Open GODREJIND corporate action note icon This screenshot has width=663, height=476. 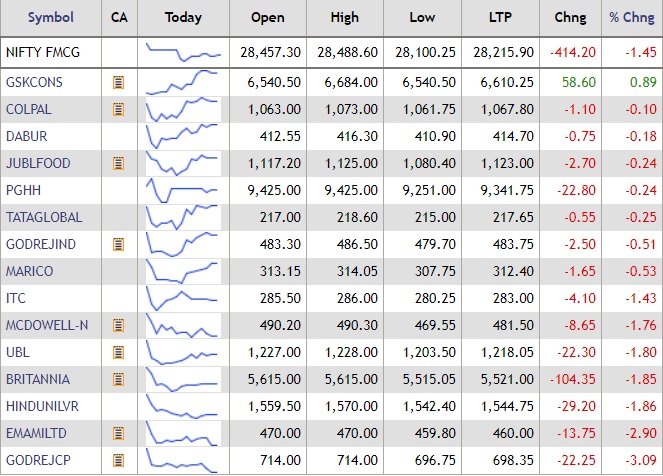pos(118,244)
